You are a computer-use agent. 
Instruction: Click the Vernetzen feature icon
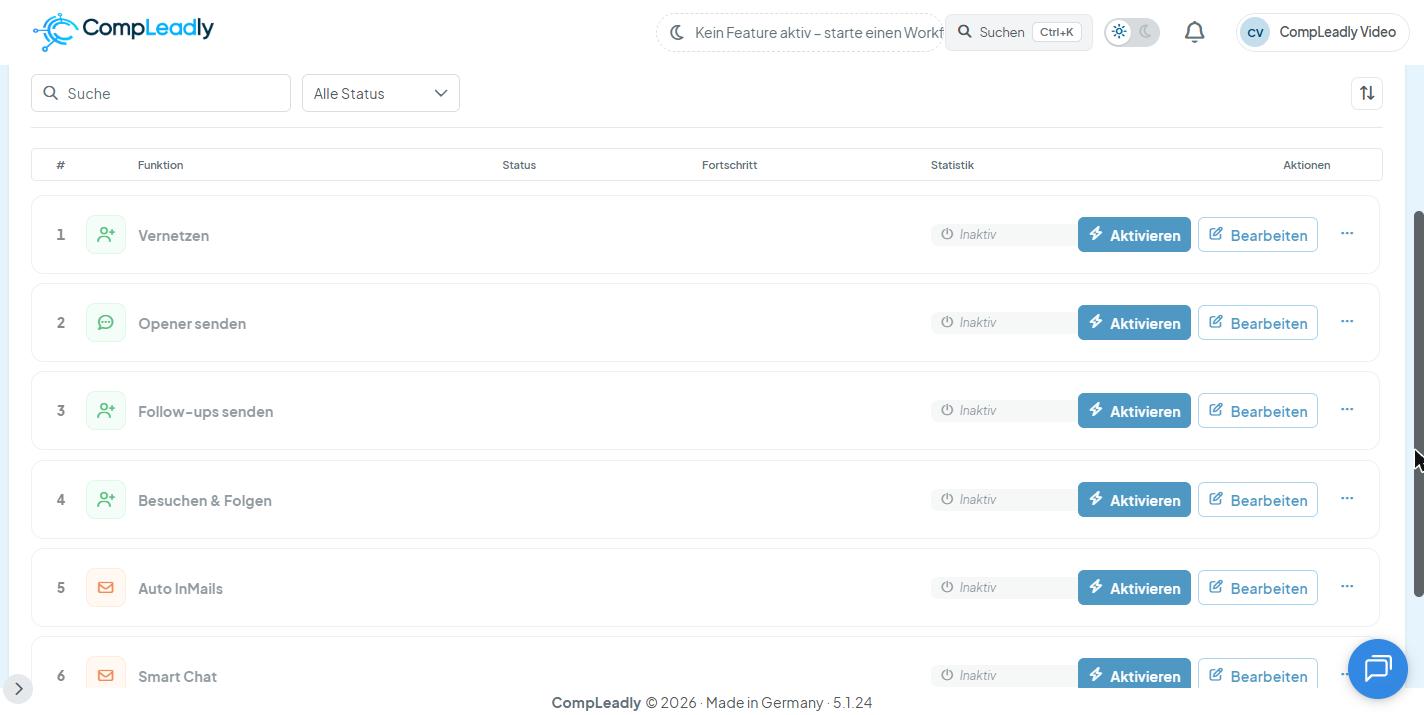point(106,235)
